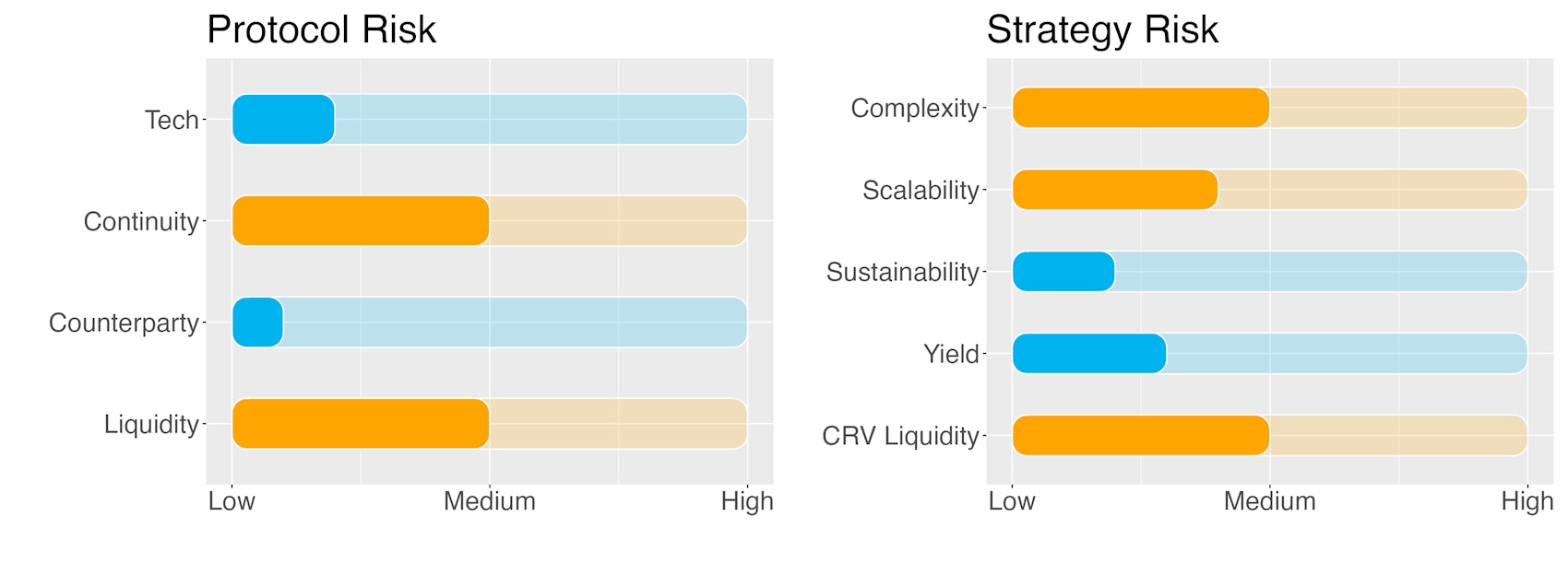Click High label under Strategy Risk chart
This screenshot has height=564, width=1568.
coord(1526,501)
